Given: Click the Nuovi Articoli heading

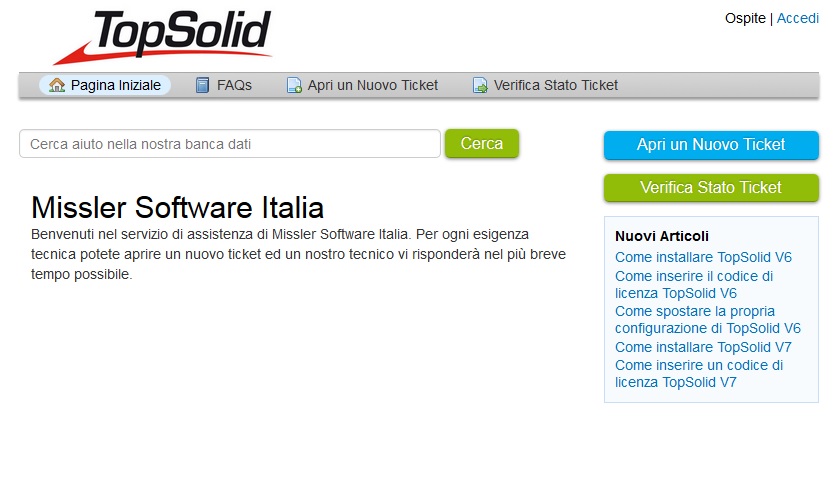Looking at the screenshot, I should 662,236.
